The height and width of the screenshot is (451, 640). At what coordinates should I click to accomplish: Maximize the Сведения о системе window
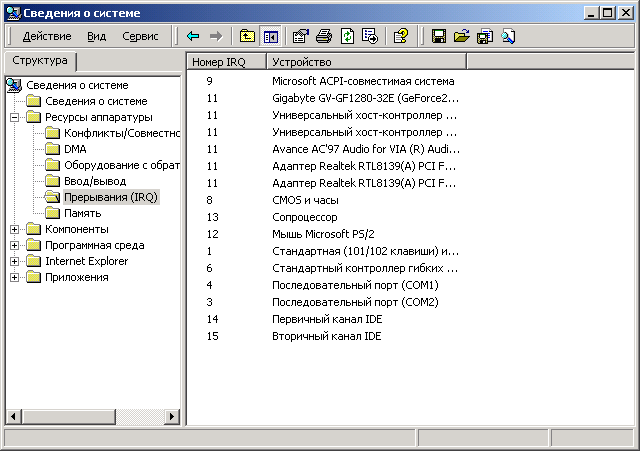[x=607, y=13]
